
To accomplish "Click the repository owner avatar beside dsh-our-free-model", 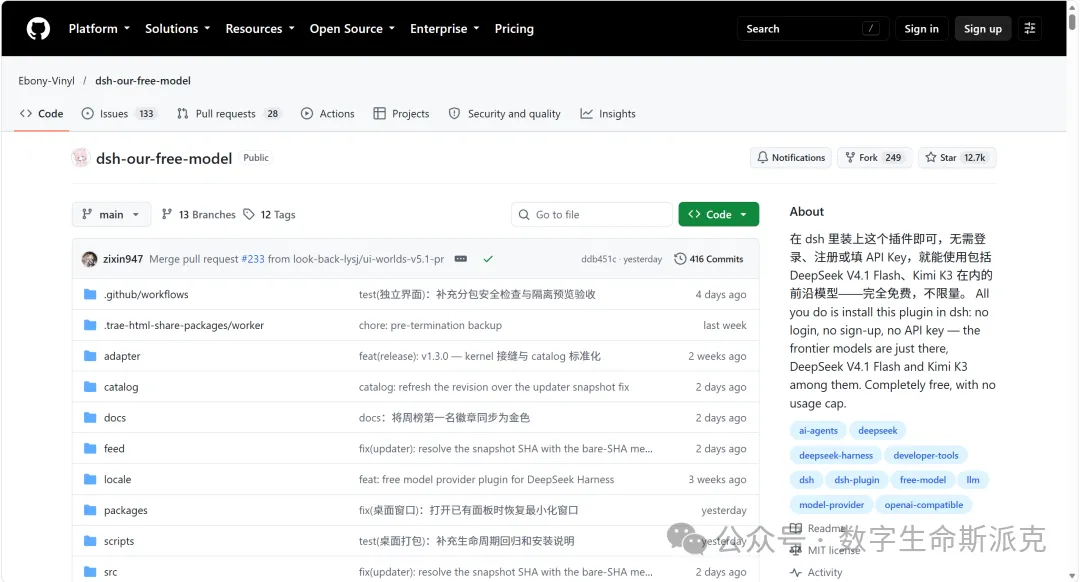I will 81,158.
